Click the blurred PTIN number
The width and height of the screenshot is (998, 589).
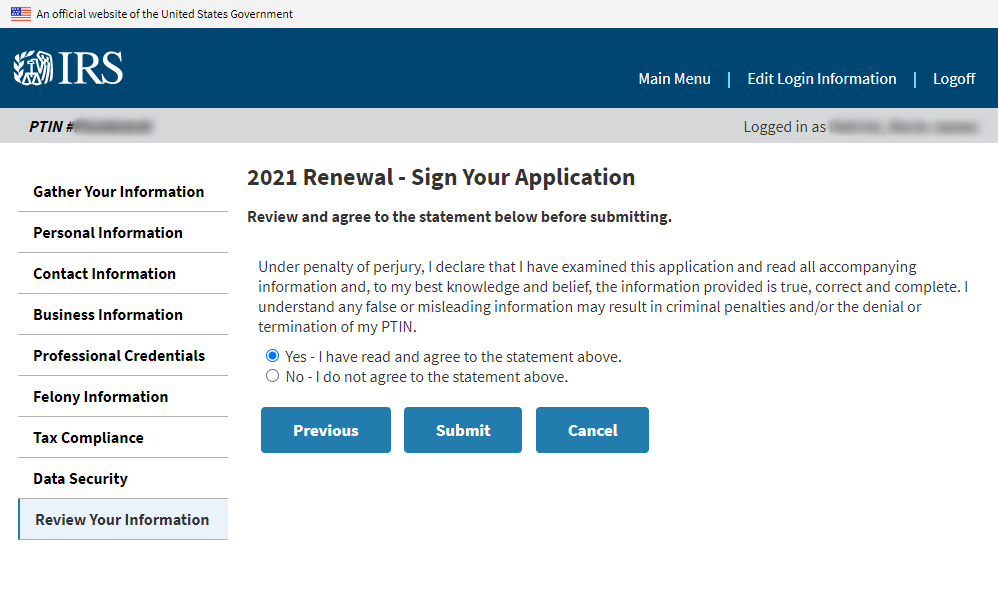(x=113, y=127)
